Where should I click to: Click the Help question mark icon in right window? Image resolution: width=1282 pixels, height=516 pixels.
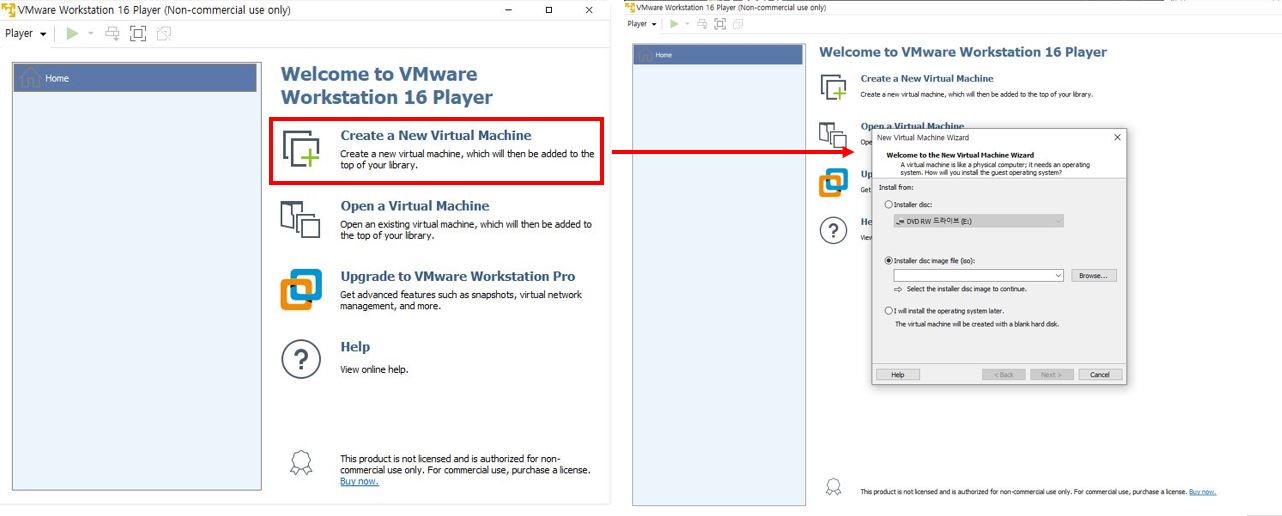coord(833,231)
